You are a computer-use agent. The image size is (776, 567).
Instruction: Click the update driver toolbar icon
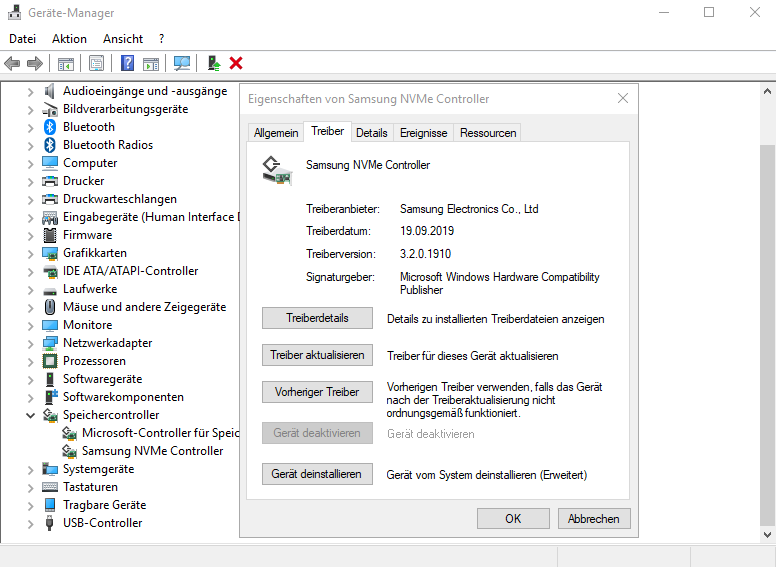(214, 63)
